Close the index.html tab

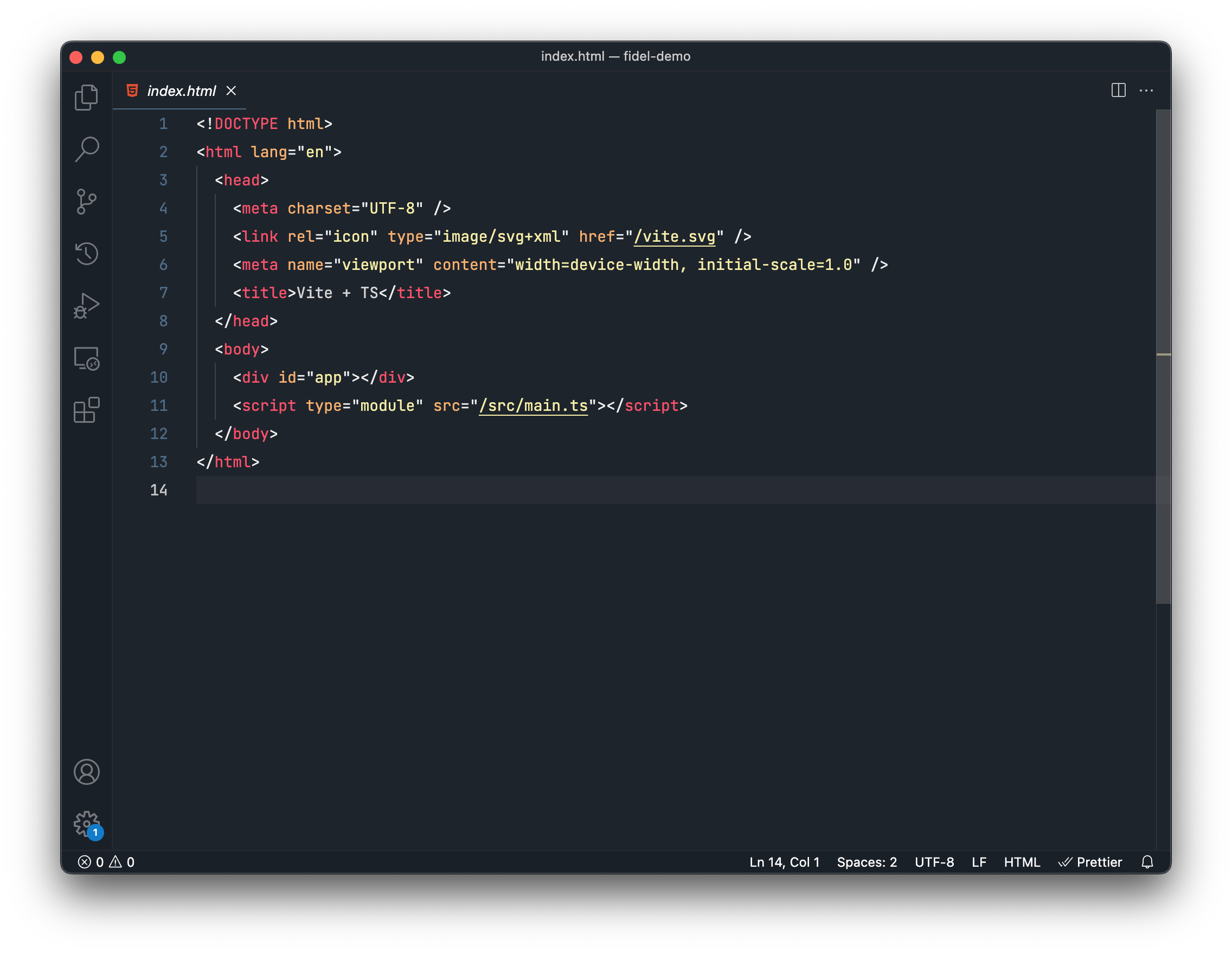[232, 91]
